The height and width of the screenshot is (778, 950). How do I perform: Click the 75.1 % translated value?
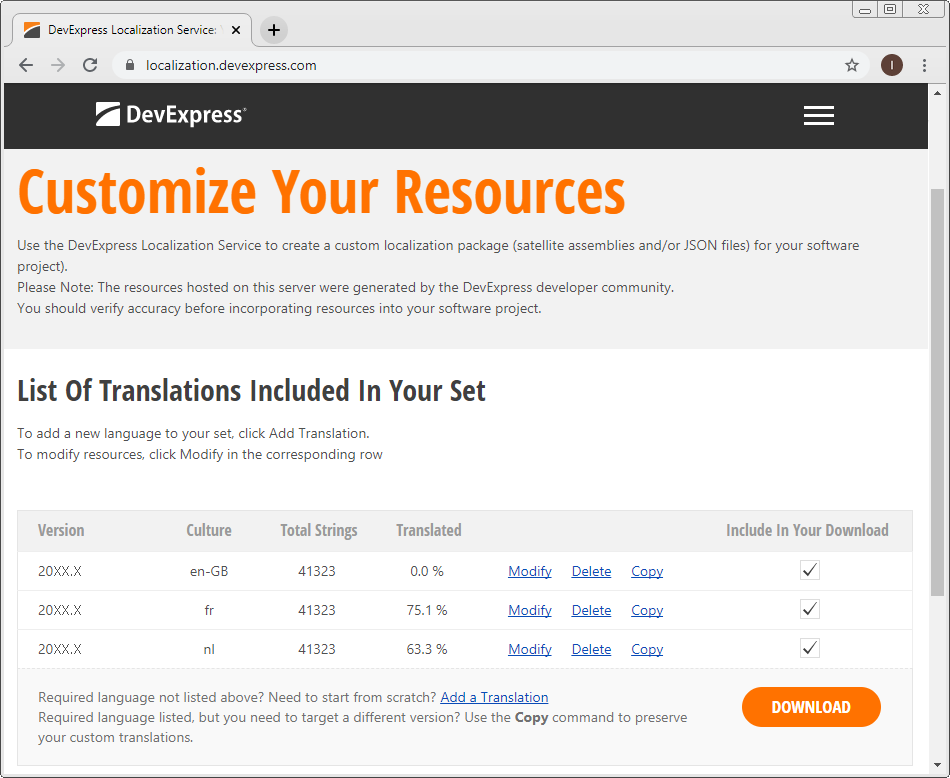(x=427, y=610)
